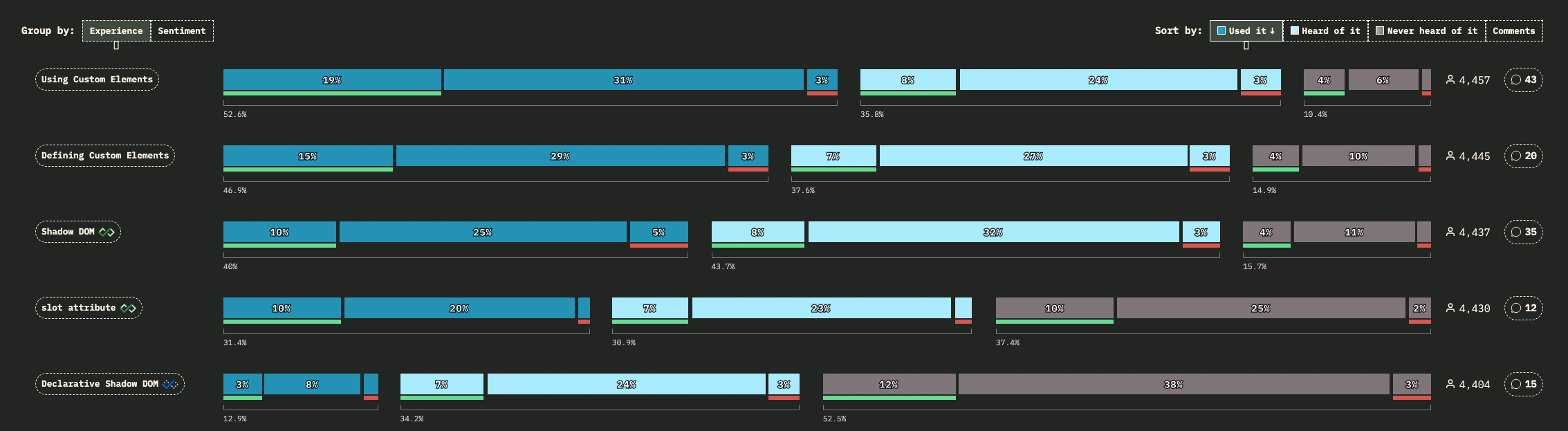Click the 31% used-it bar for Using Custom Elements
1568x431 pixels.
[623, 80]
